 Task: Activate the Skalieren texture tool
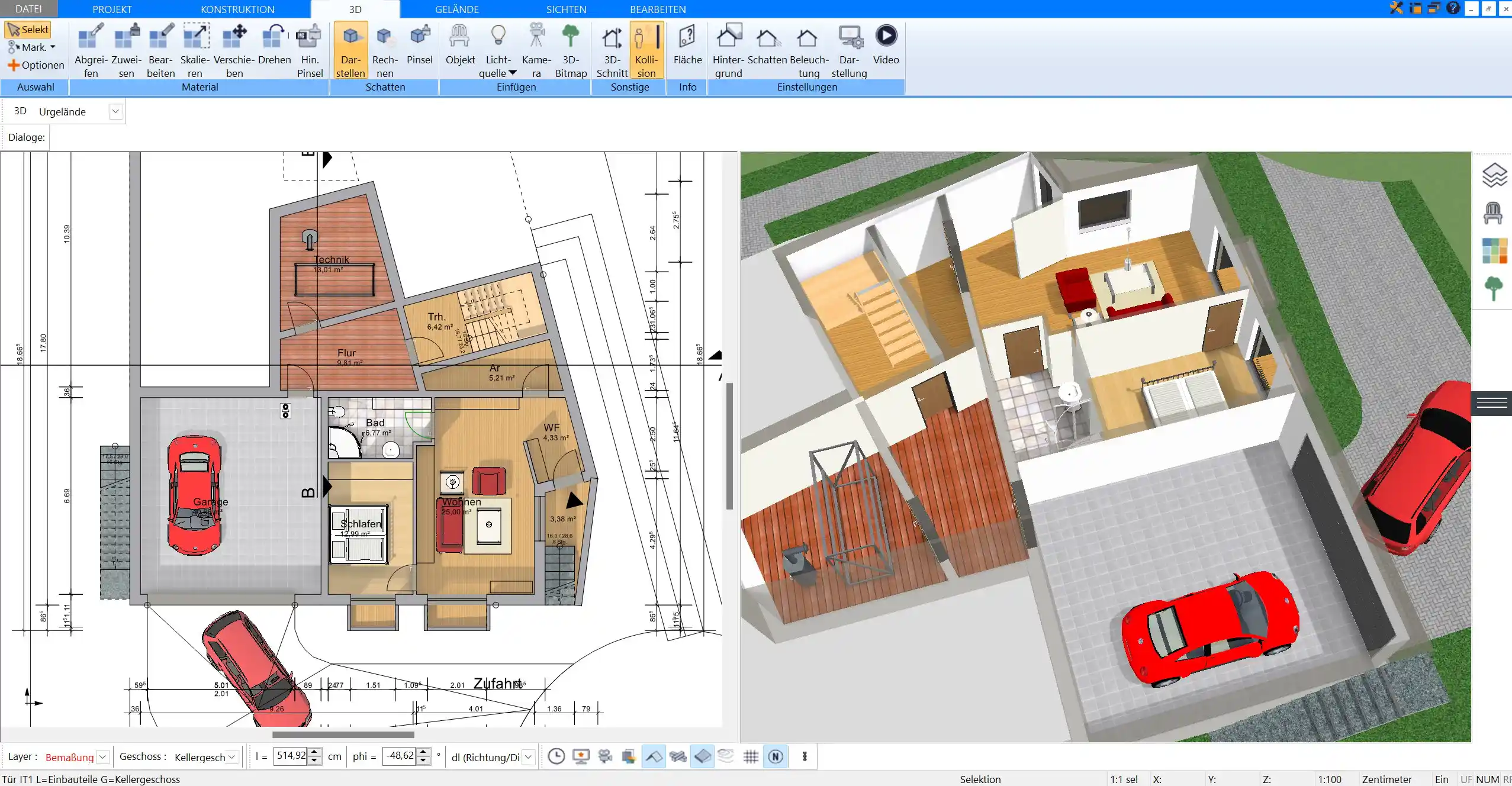pos(195,50)
